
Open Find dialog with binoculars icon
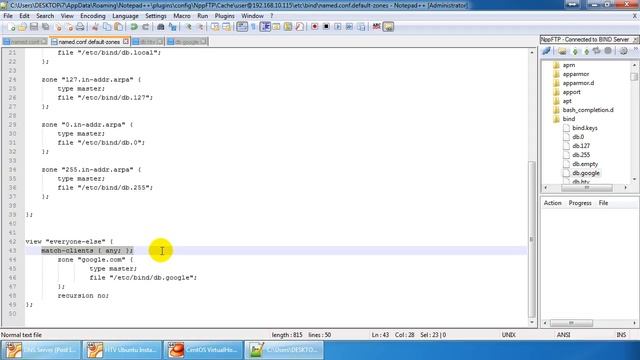pos(161,27)
